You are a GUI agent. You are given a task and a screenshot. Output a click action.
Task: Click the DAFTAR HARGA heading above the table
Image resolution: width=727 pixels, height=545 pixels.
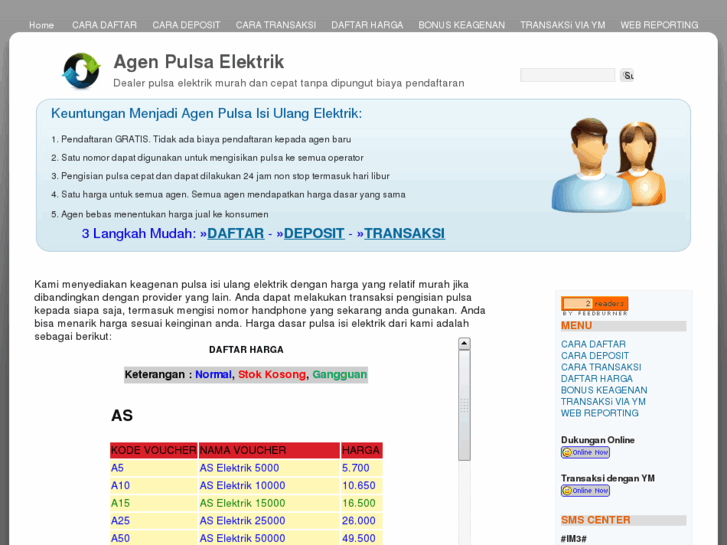(246, 350)
